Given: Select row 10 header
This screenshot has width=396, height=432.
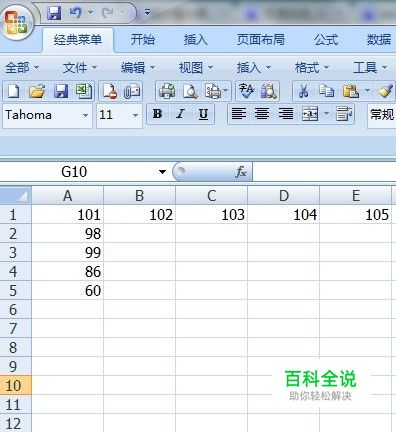Looking at the screenshot, I should (15, 386).
